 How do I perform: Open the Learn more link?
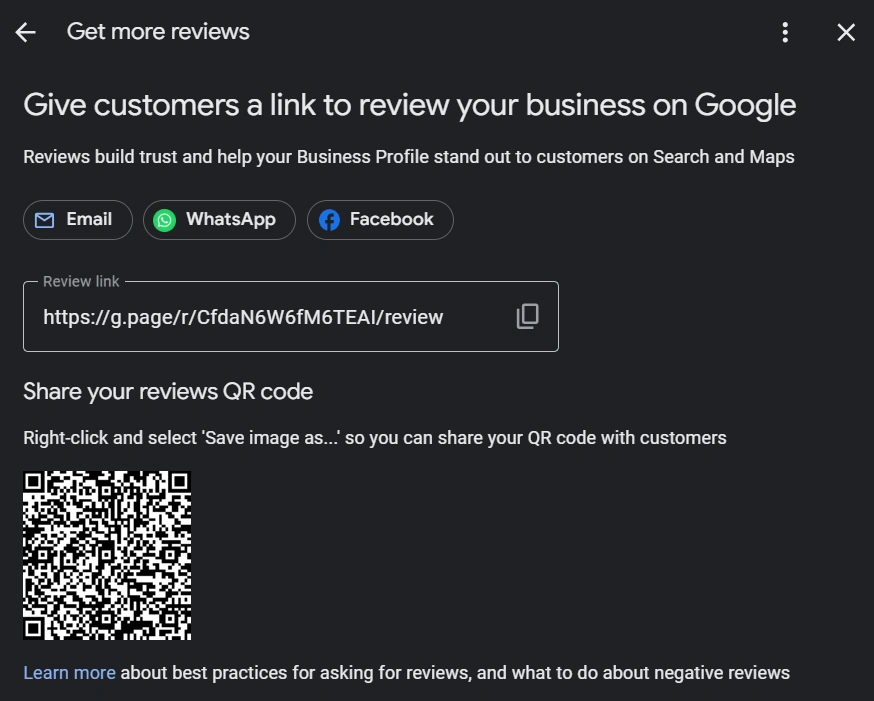(69, 672)
